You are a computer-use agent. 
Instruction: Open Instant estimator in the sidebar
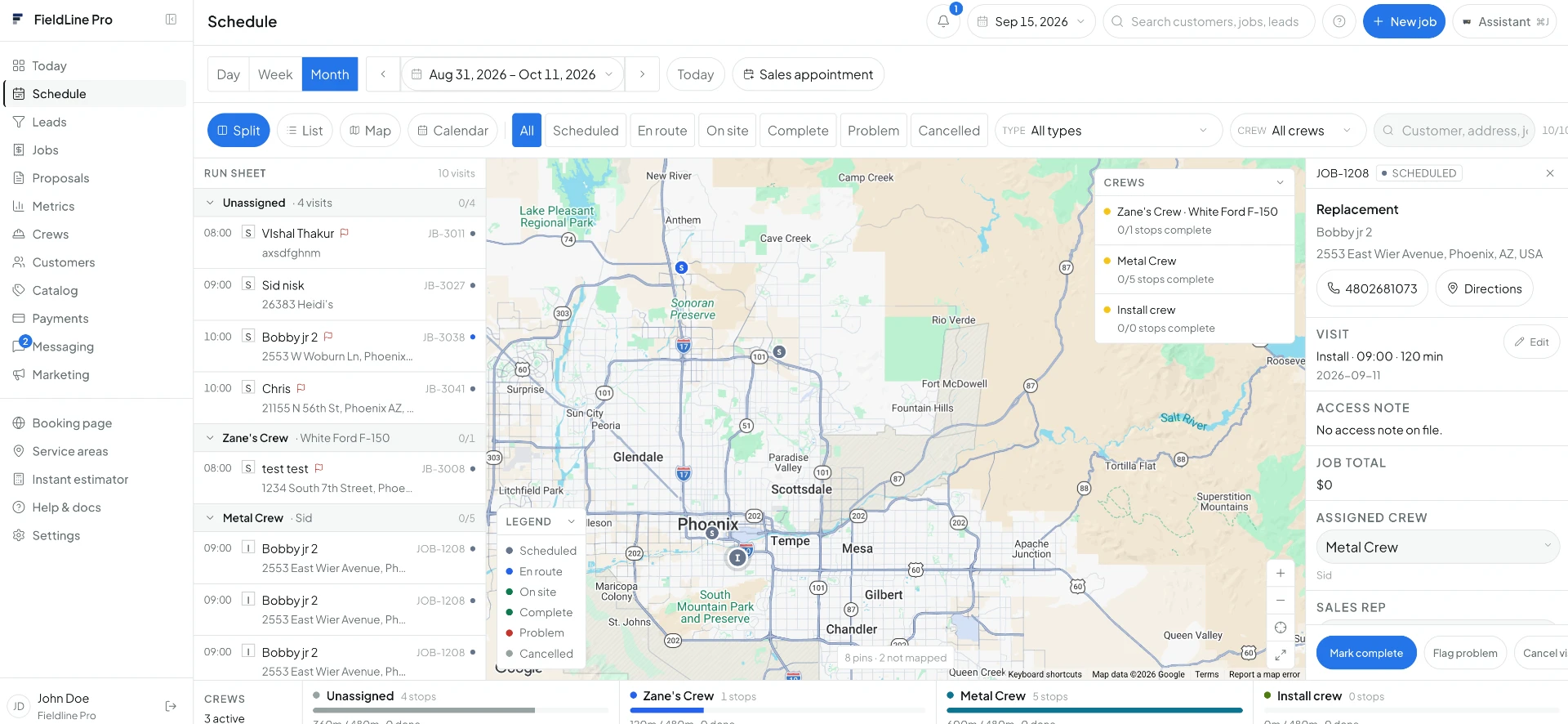(x=95, y=480)
